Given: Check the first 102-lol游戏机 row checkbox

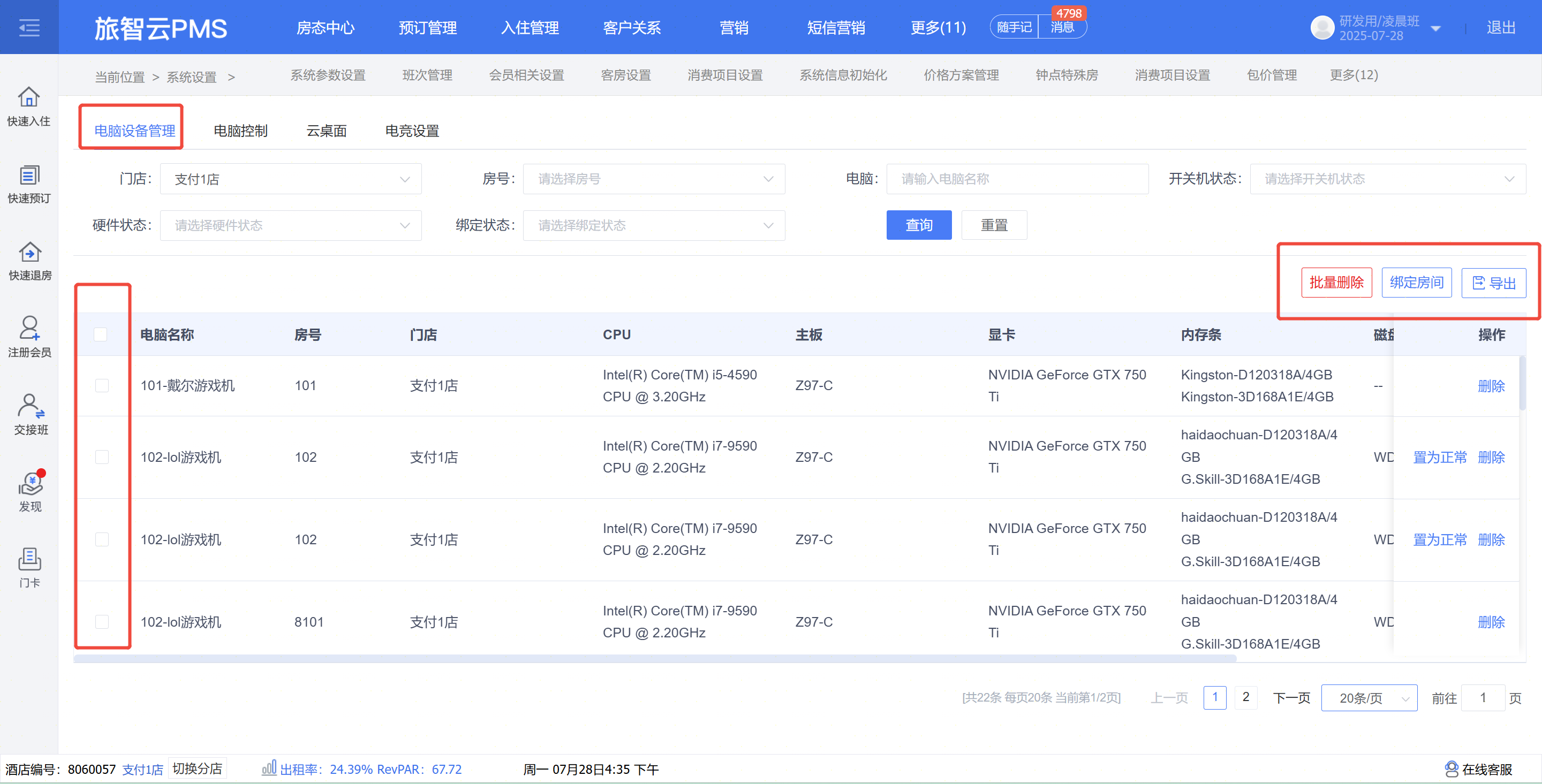Looking at the screenshot, I should [x=102, y=457].
